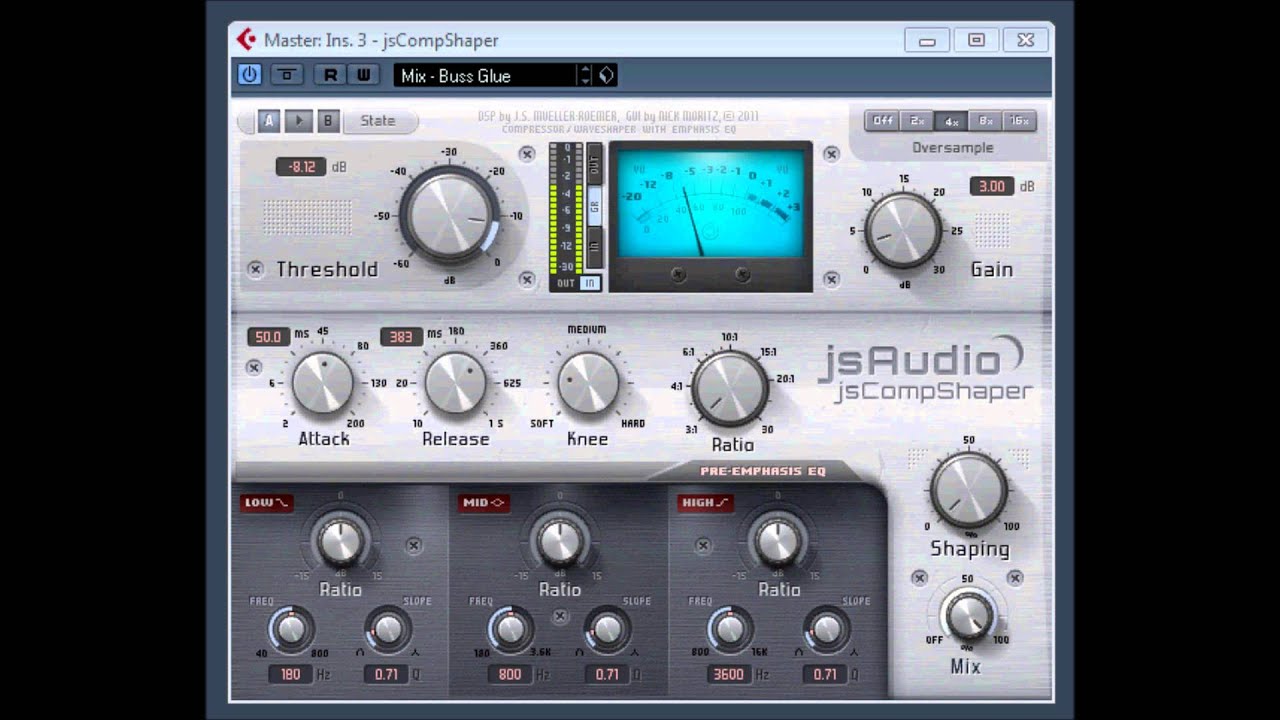Enable Write automation (W) button
The image size is (1280, 720).
tap(363, 74)
